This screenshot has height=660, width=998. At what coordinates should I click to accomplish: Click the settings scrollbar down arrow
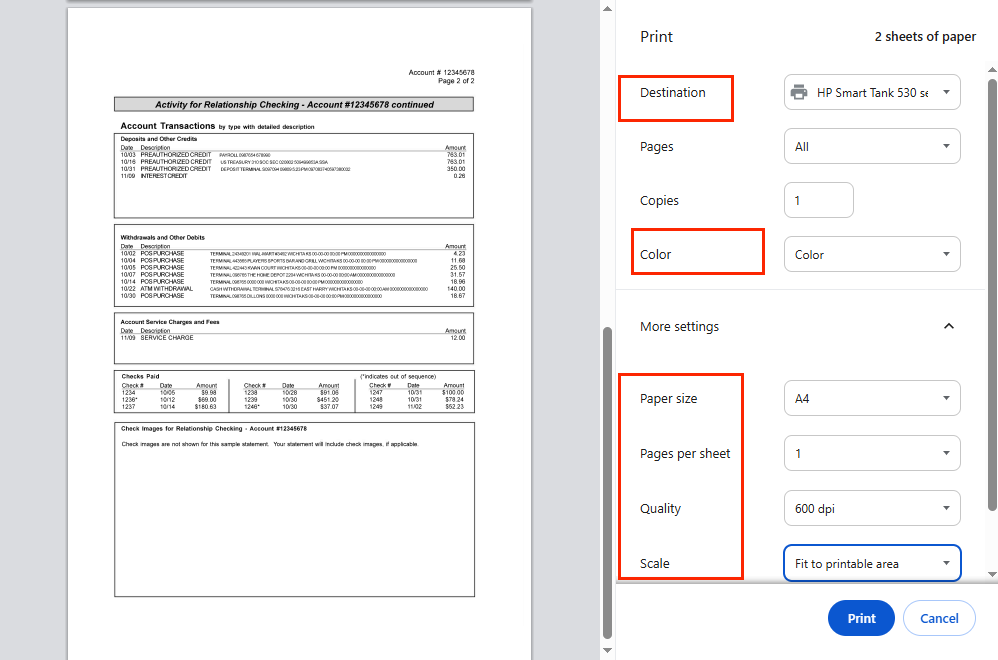992,574
